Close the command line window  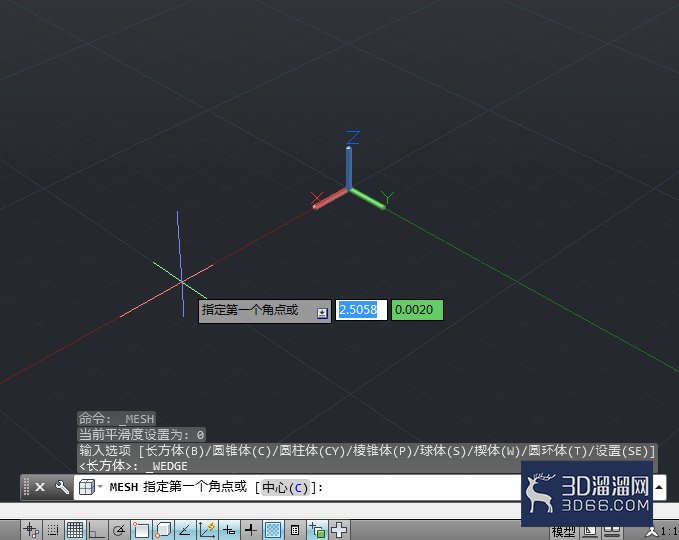(40, 487)
